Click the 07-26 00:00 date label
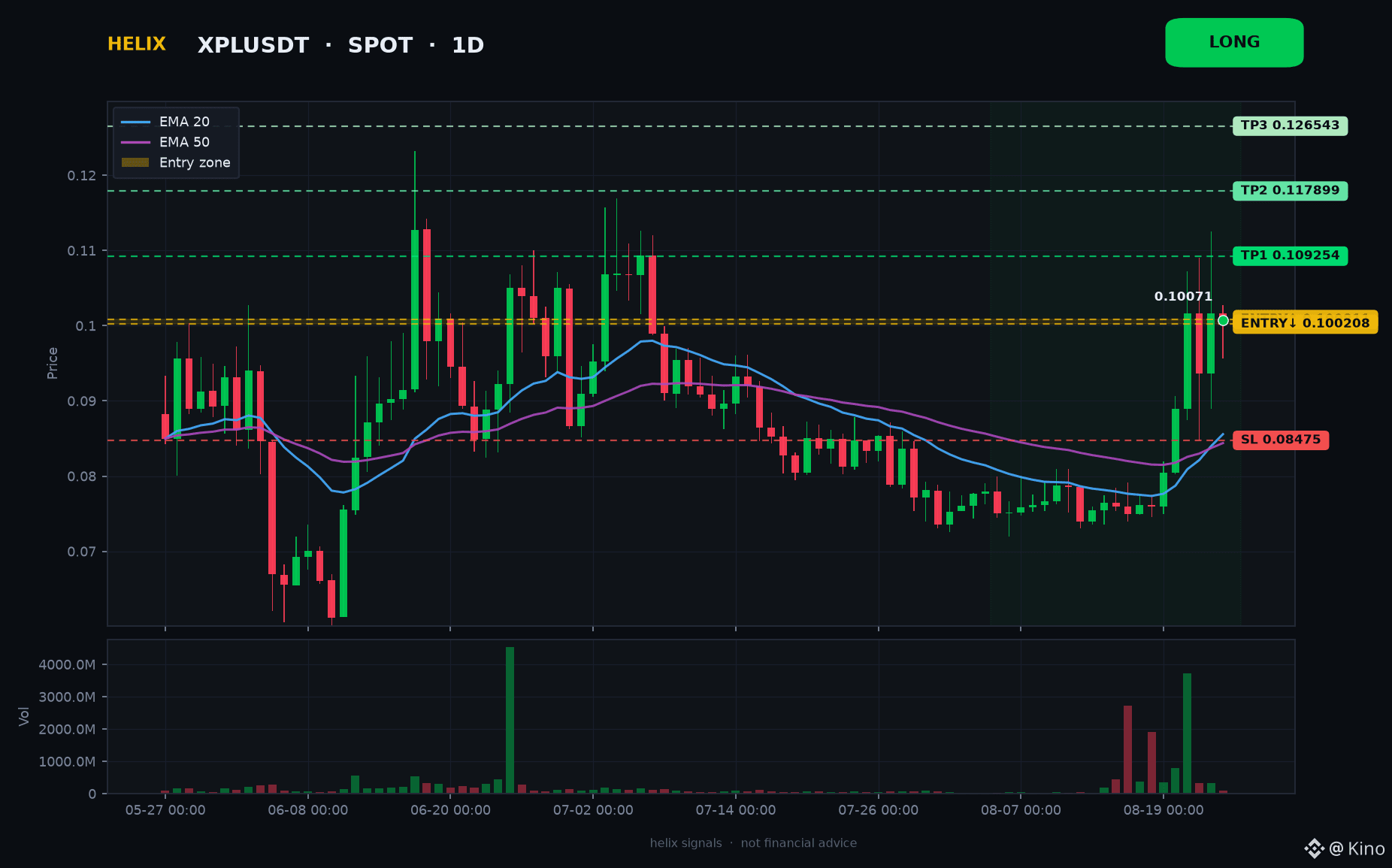Image resolution: width=1392 pixels, height=868 pixels. [878, 810]
